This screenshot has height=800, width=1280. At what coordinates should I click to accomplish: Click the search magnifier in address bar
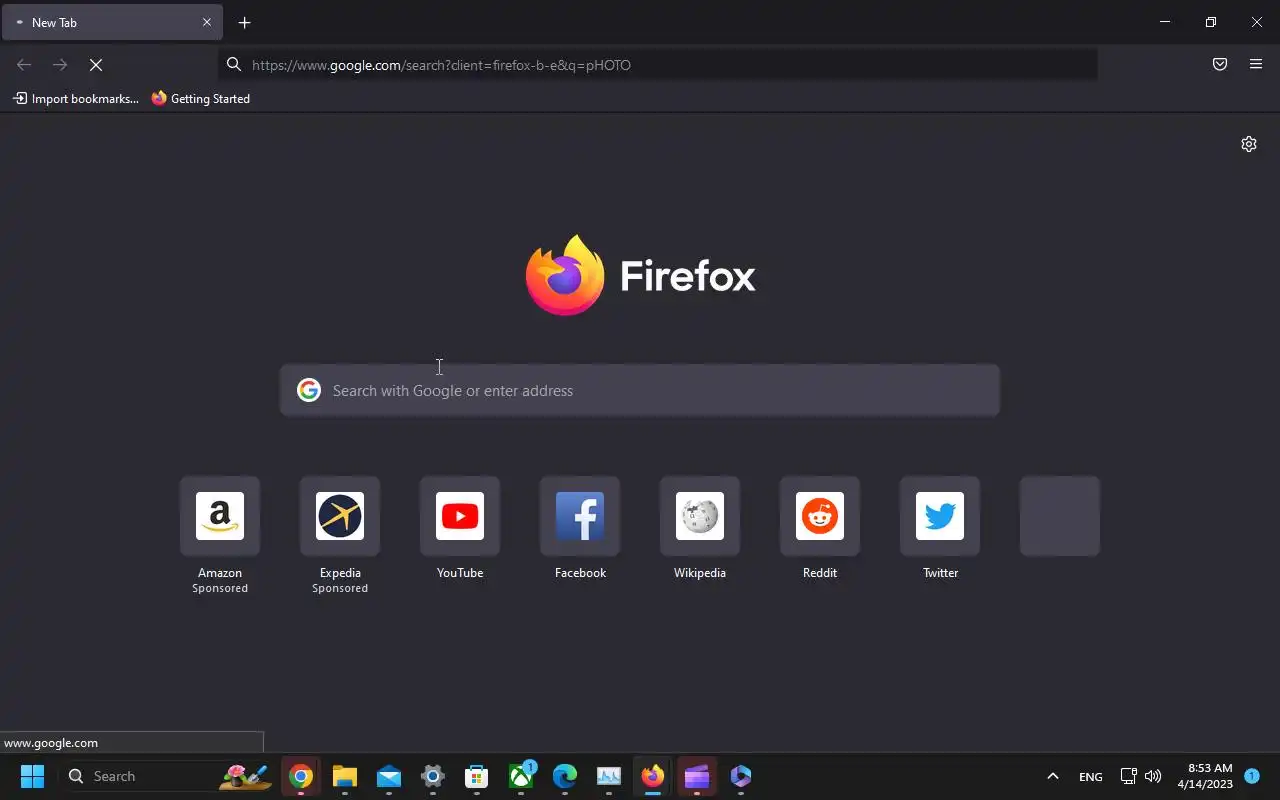click(x=234, y=65)
